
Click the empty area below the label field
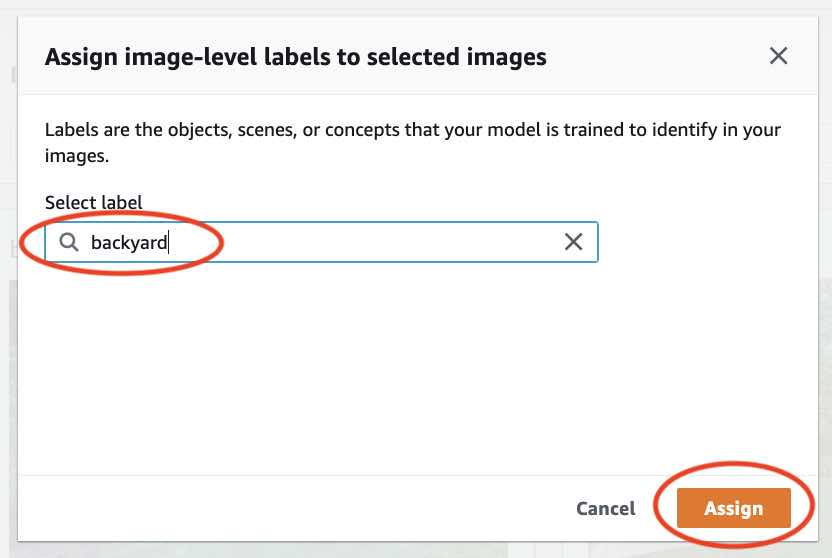[x=400, y=370]
